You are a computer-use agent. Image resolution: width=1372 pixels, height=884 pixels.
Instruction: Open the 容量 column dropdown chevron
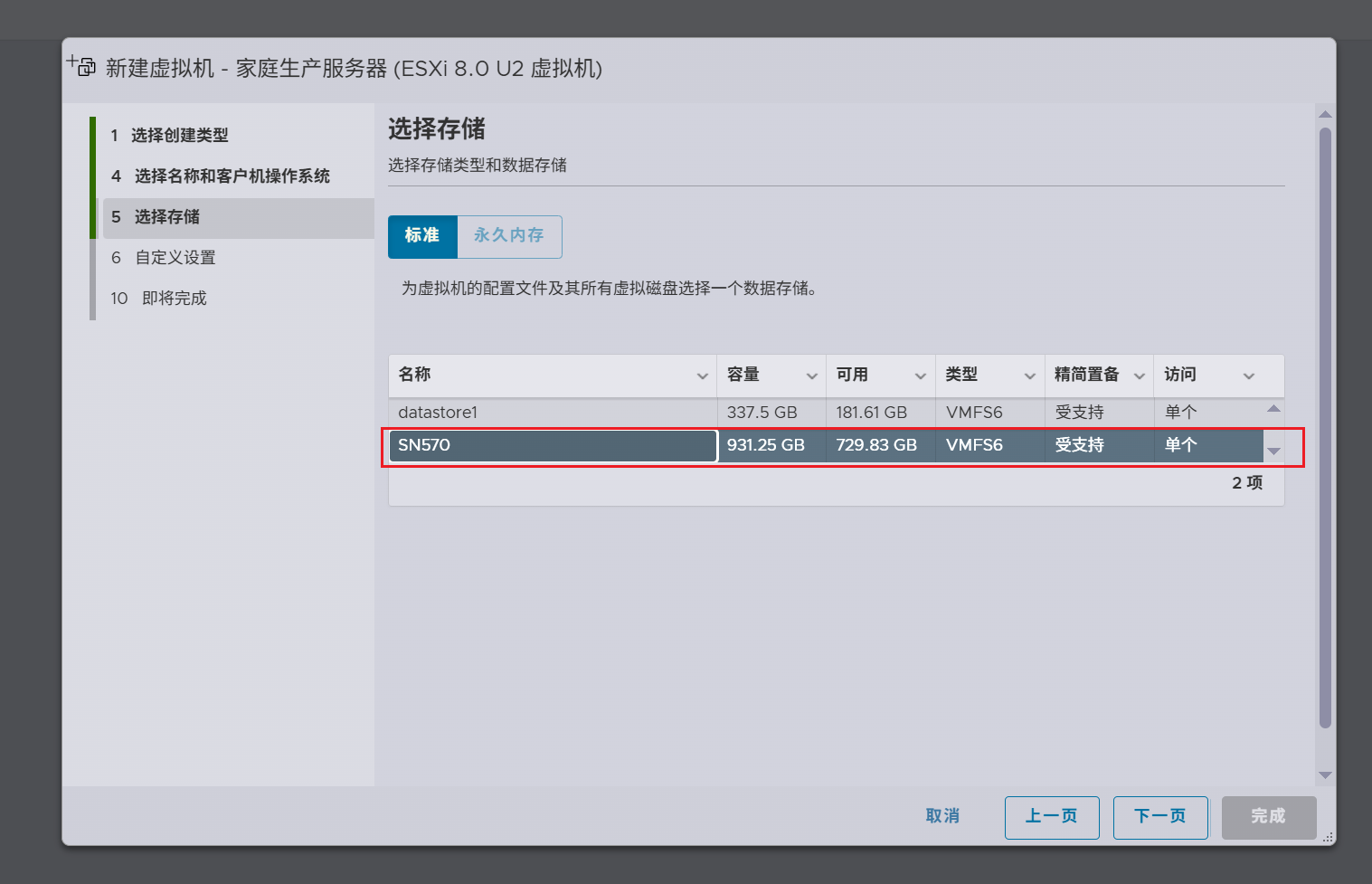tap(811, 376)
